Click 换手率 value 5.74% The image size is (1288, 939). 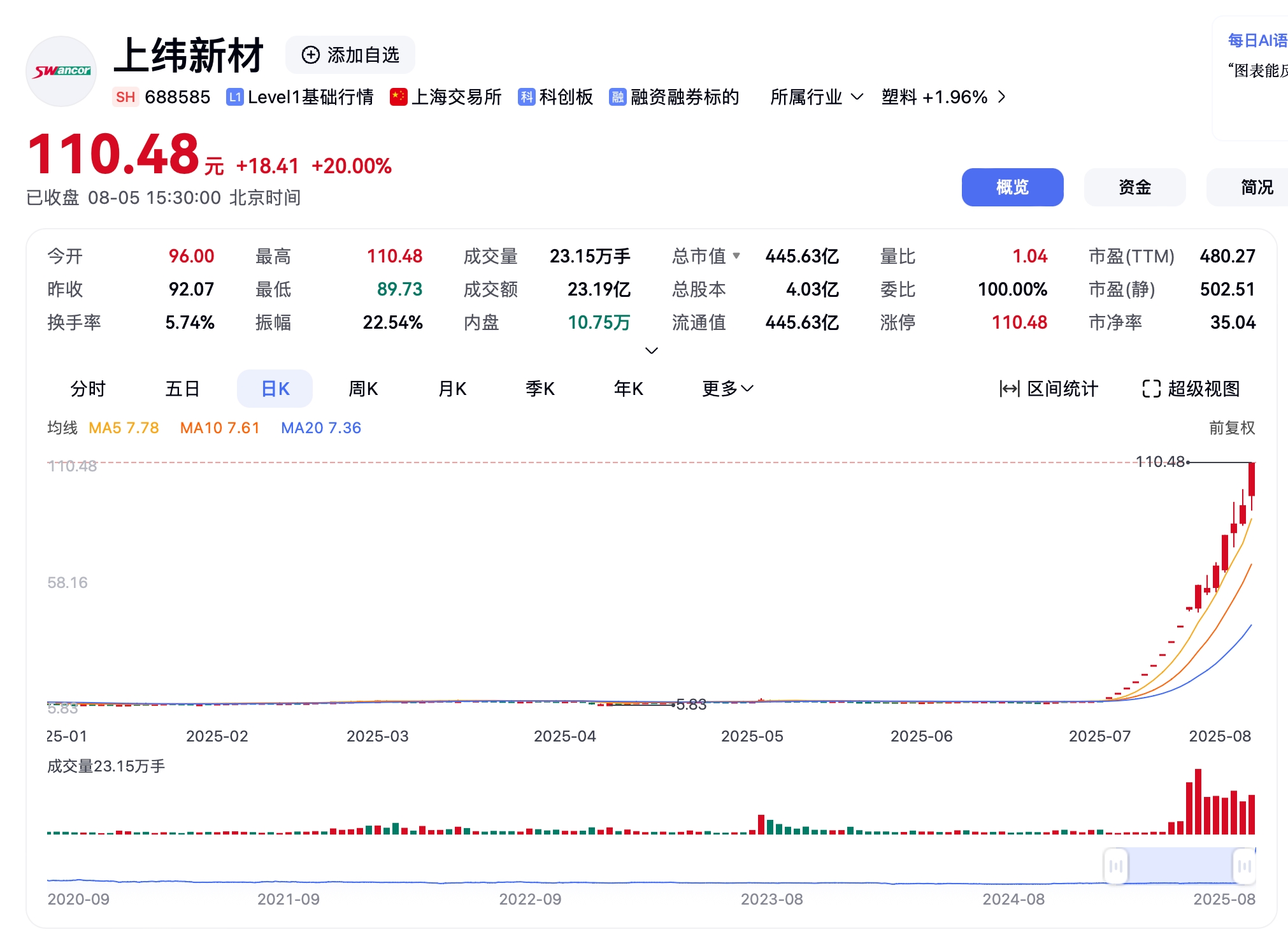[190, 322]
